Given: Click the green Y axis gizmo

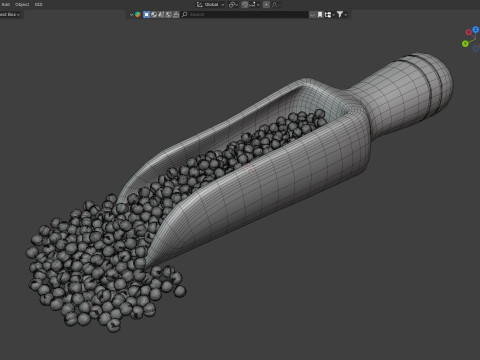Looking at the screenshot, I should pyautogui.click(x=465, y=44).
